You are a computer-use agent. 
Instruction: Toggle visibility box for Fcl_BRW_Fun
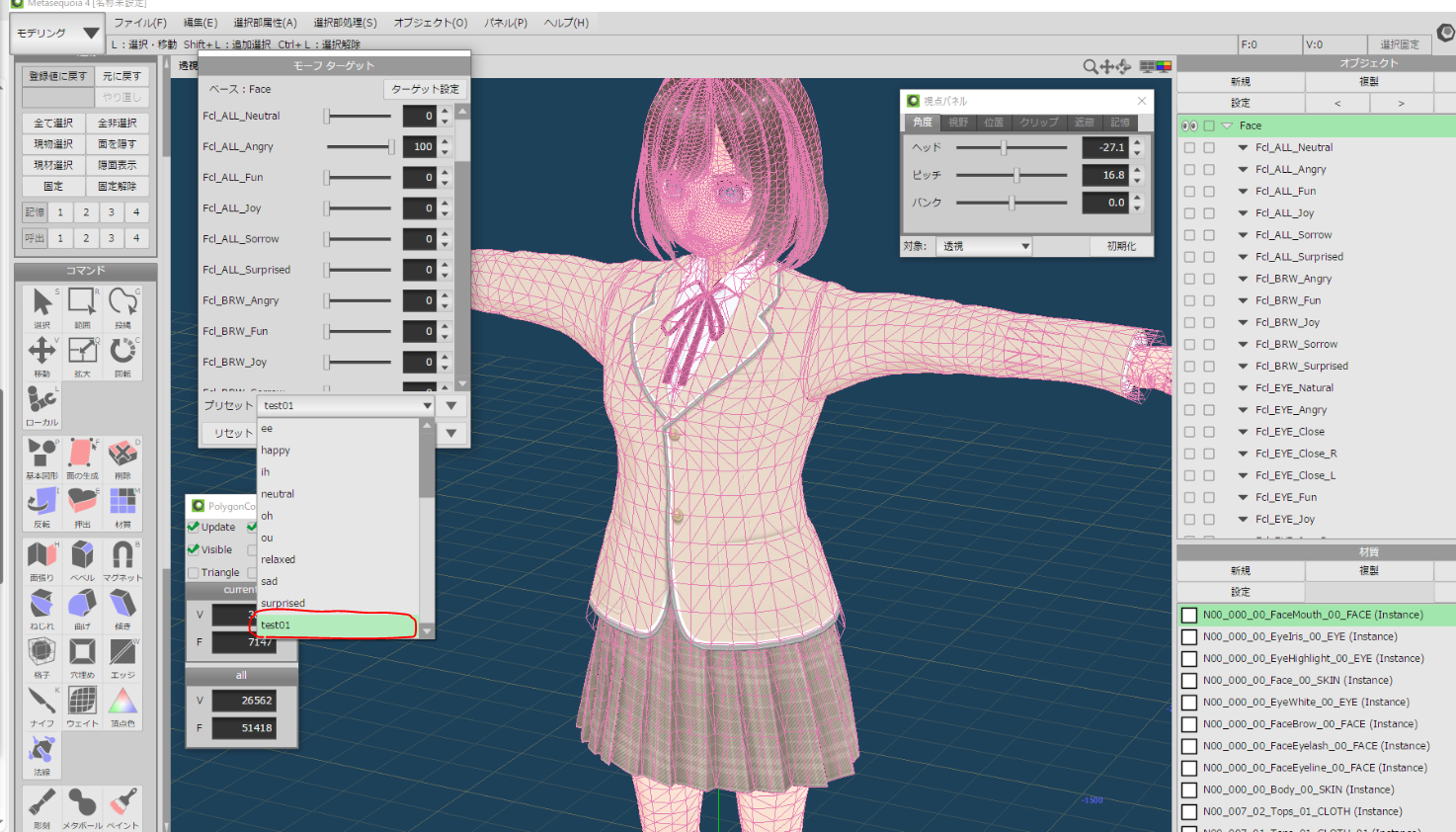pyautogui.click(x=1189, y=300)
